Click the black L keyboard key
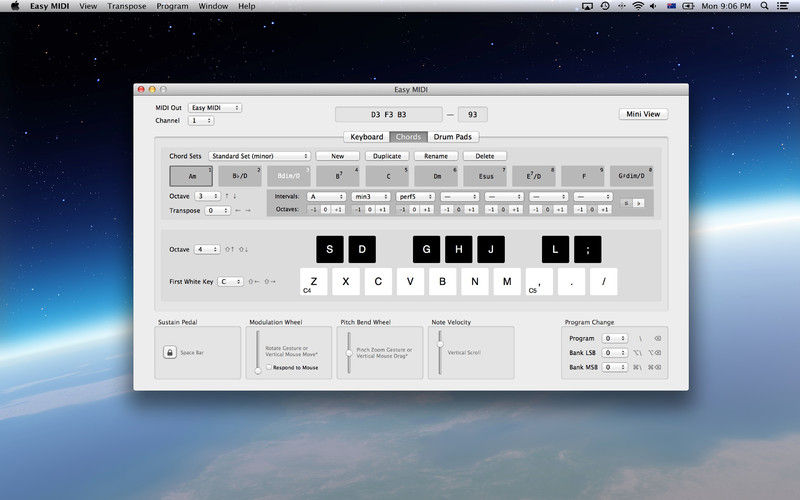The height and width of the screenshot is (500, 800). coord(555,249)
